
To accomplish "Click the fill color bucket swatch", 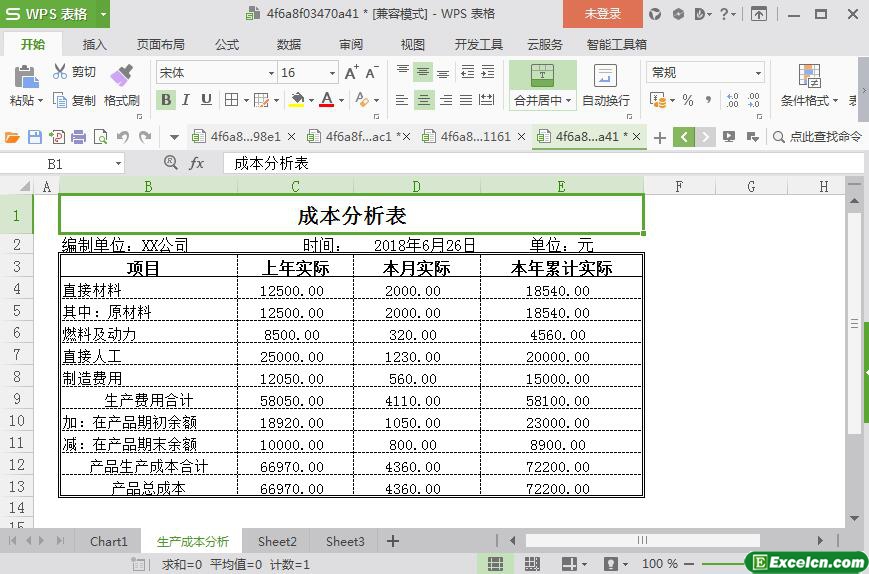I will pos(297,100).
